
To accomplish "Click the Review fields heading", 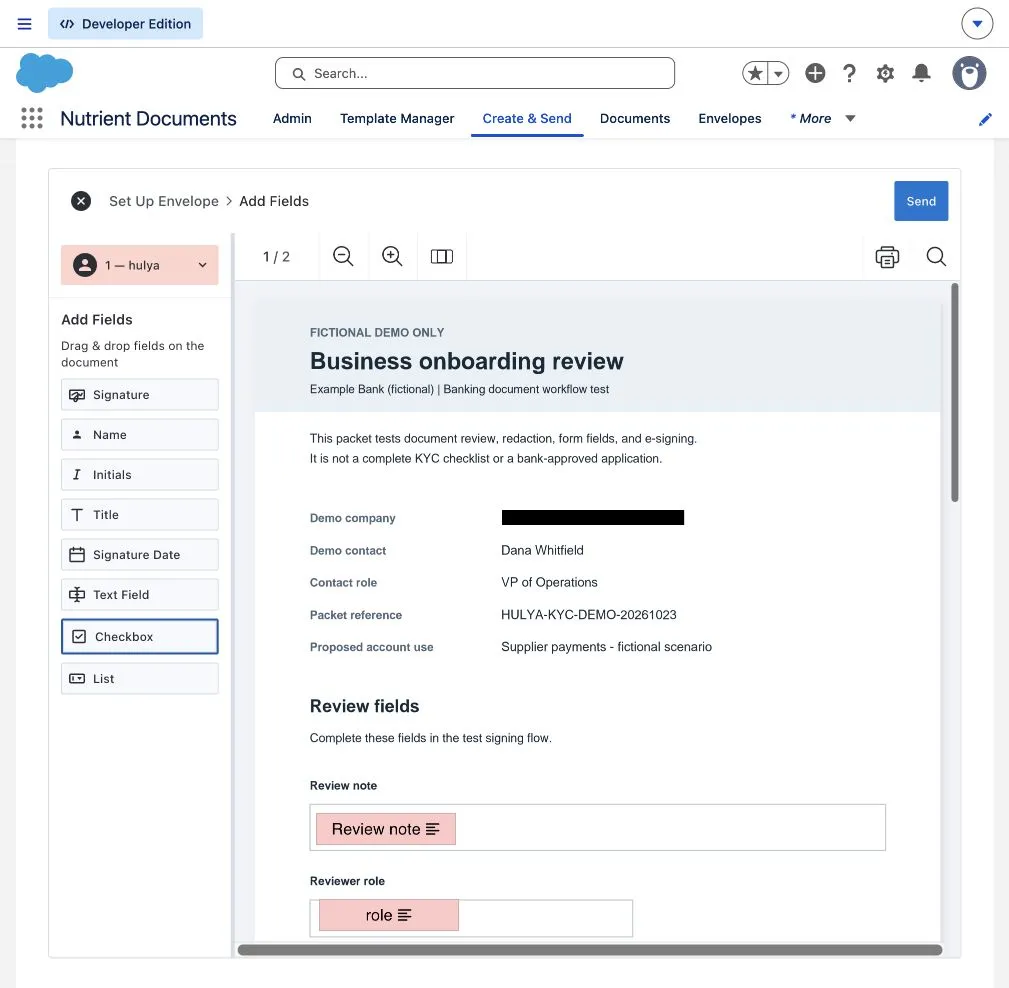I will tap(364, 706).
